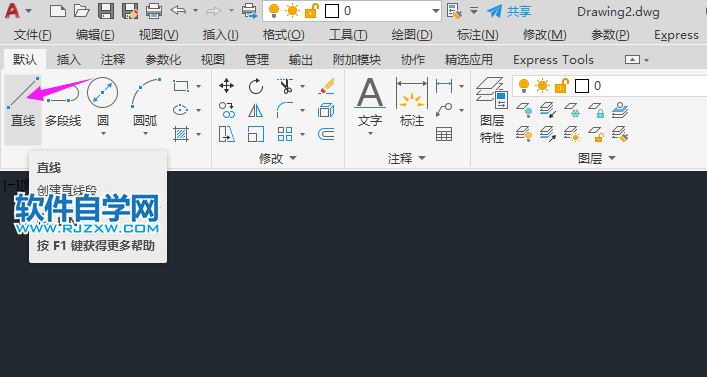This screenshot has height=377, width=707.
Task: Select the linear dimension icon
Action: tap(444, 86)
